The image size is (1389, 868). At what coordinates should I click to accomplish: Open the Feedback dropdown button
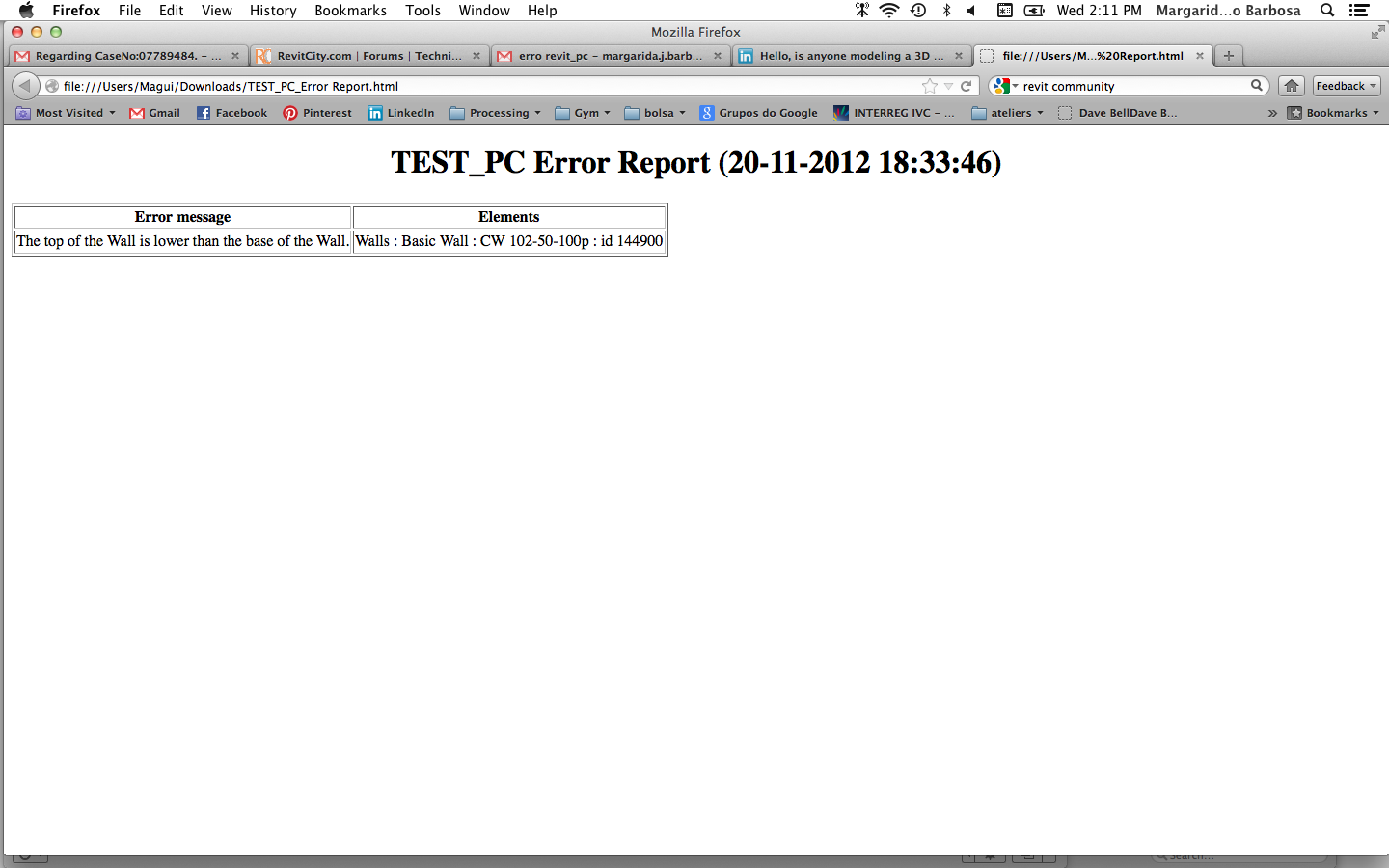coord(1347,86)
